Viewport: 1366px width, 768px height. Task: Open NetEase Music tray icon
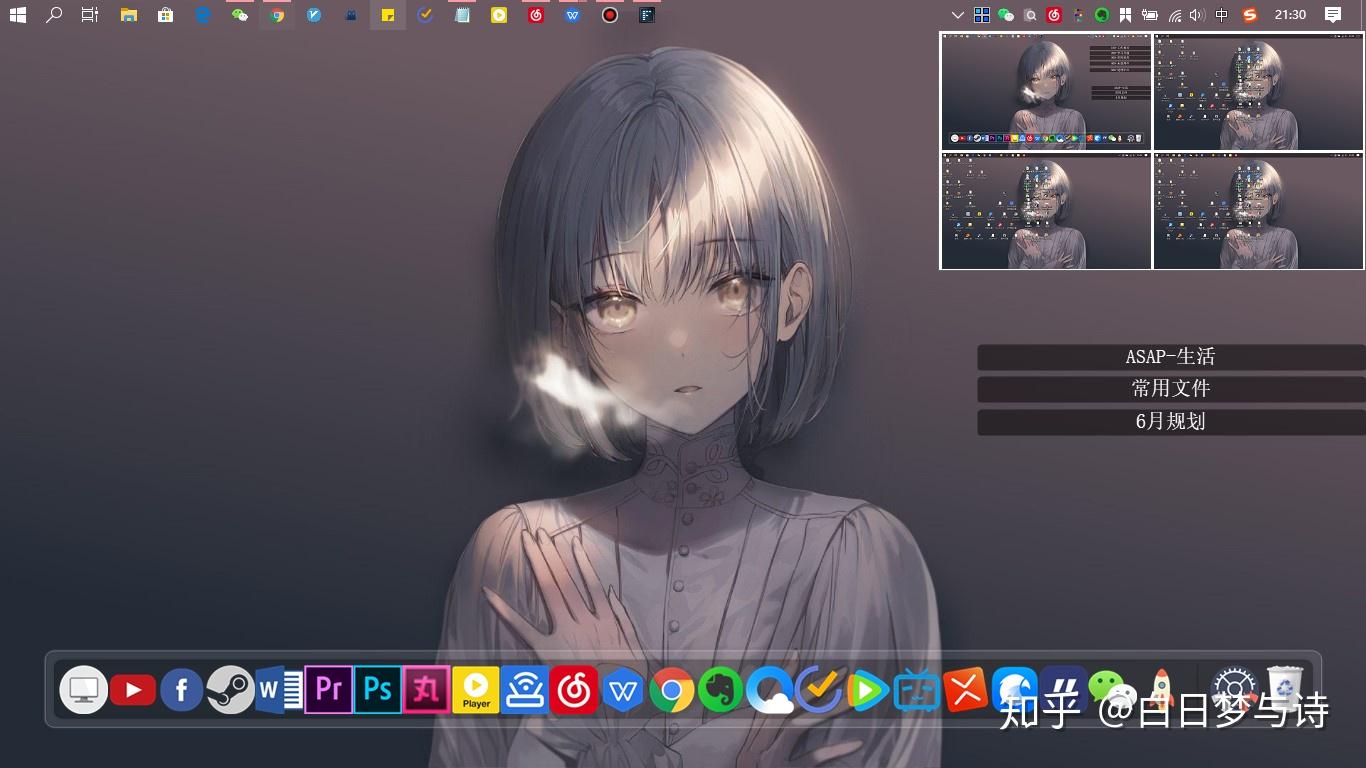(1054, 15)
